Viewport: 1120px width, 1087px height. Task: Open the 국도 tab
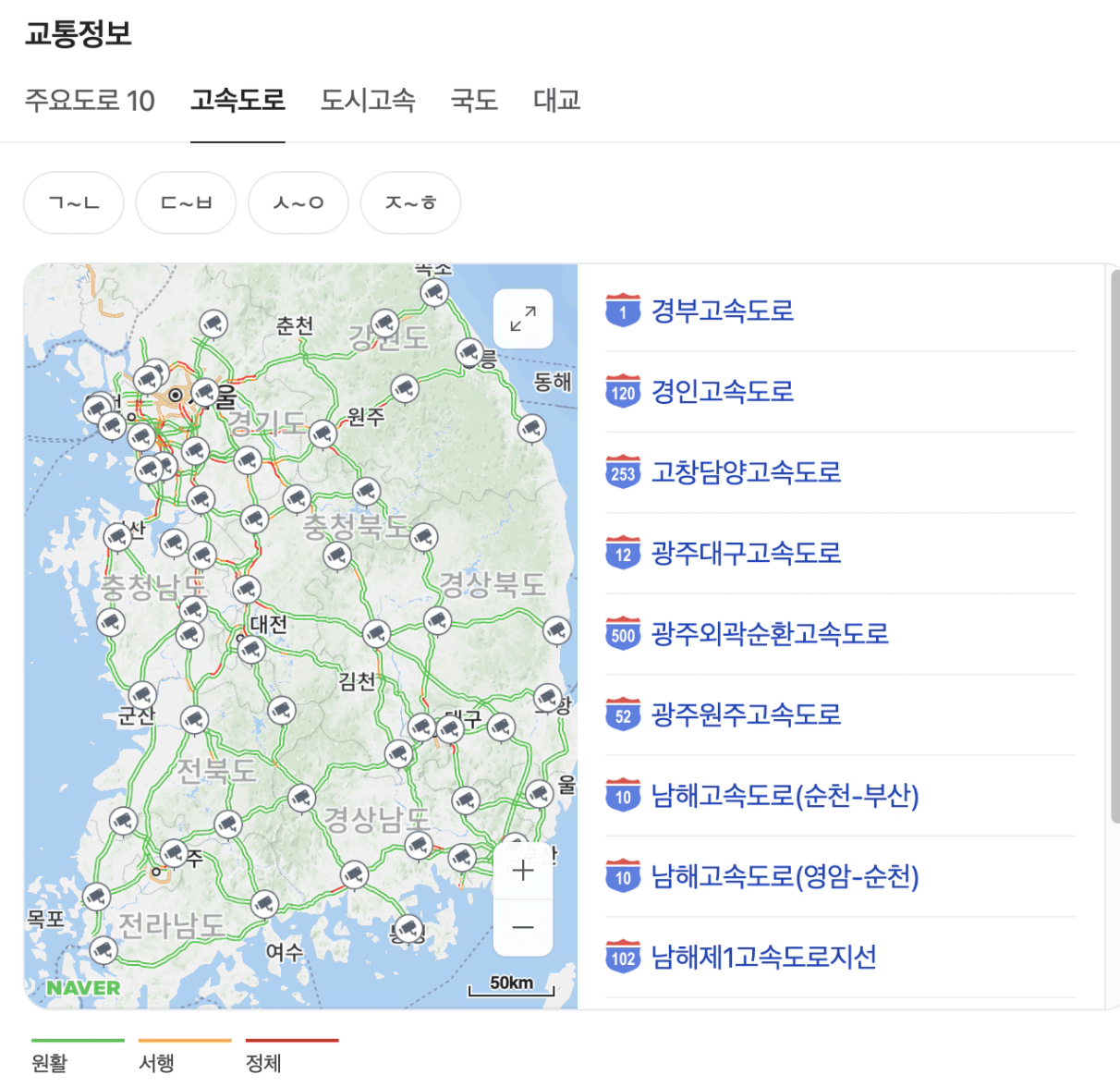474,100
